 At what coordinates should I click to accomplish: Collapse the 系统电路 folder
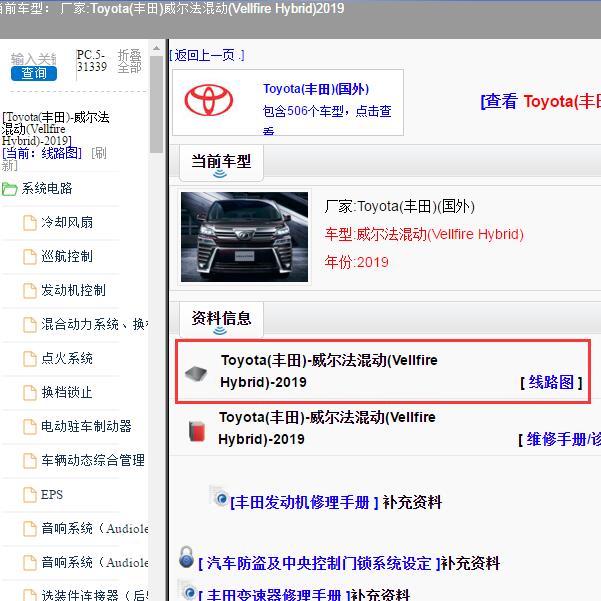tap(46, 188)
